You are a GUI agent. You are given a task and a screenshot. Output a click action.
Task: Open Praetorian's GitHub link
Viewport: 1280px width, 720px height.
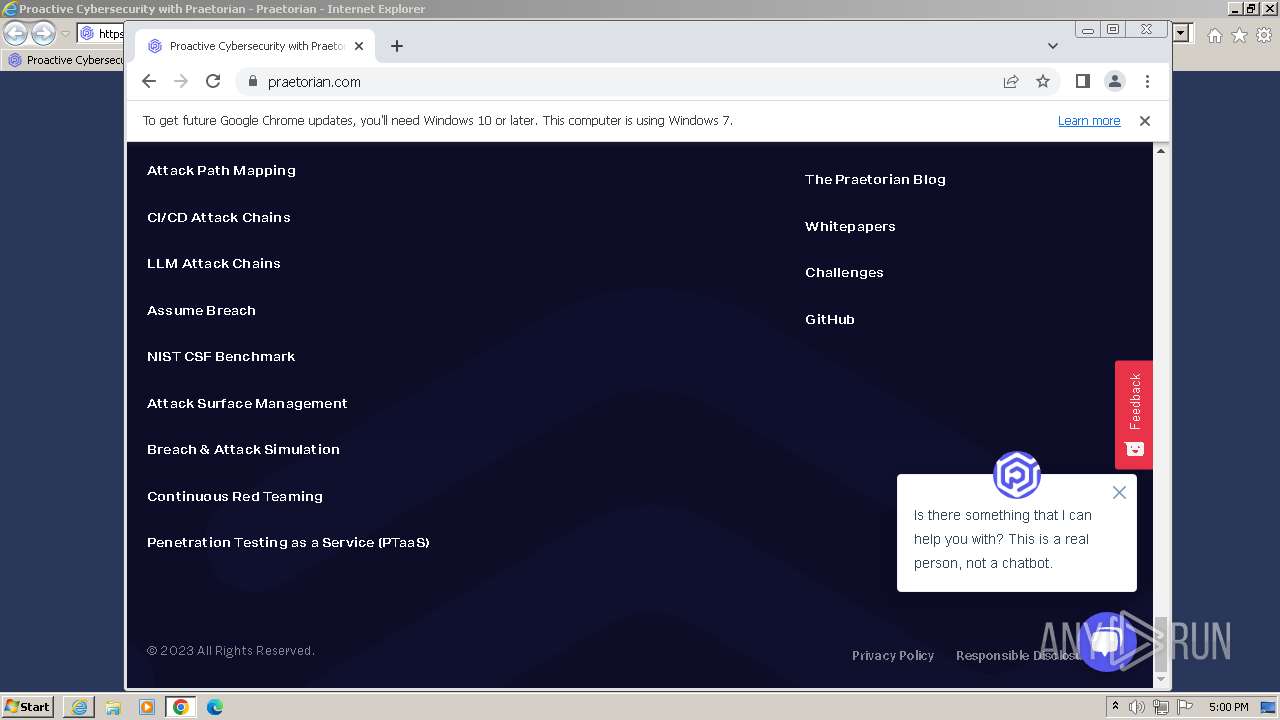click(x=830, y=319)
